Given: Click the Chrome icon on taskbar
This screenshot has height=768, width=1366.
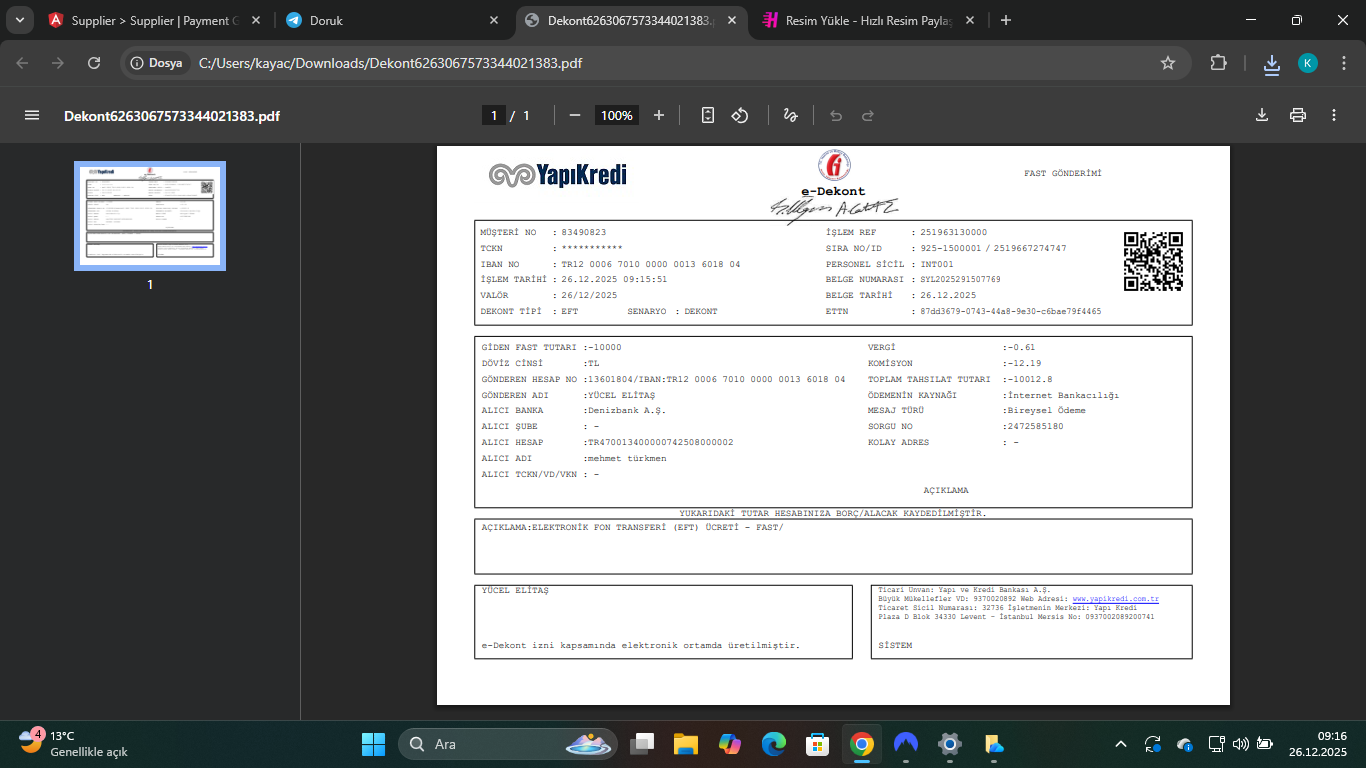Looking at the screenshot, I should click(x=861, y=744).
